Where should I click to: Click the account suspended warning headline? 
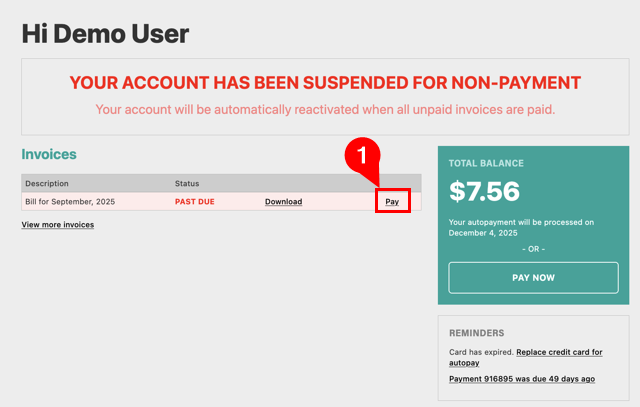coord(324,82)
